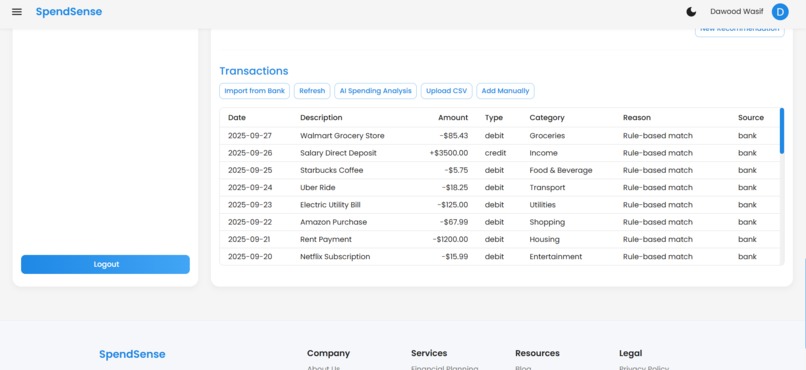The image size is (806, 370).
Task: Click the -$1200.00 amount
Action: 450,239
